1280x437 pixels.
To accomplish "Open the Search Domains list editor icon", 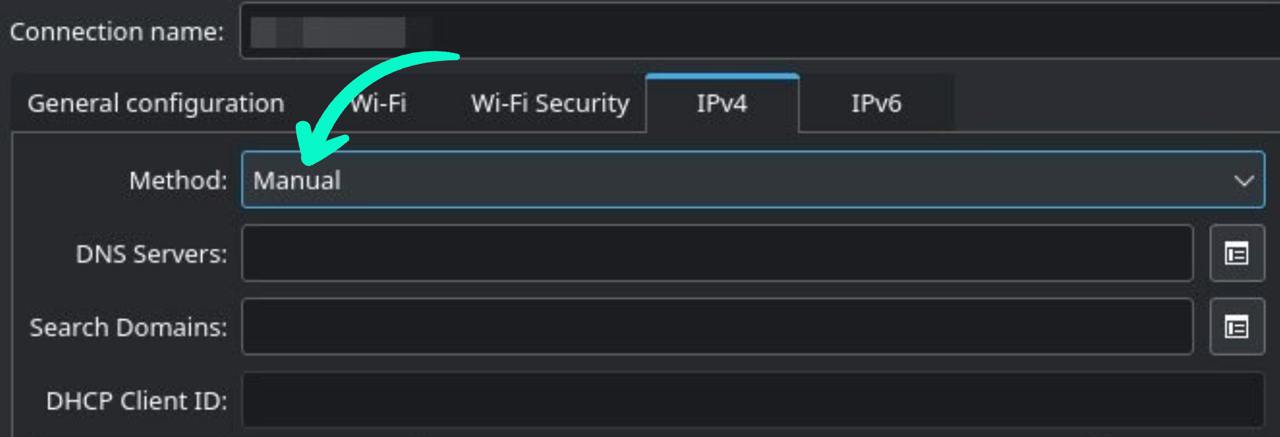I will (x=1237, y=327).
